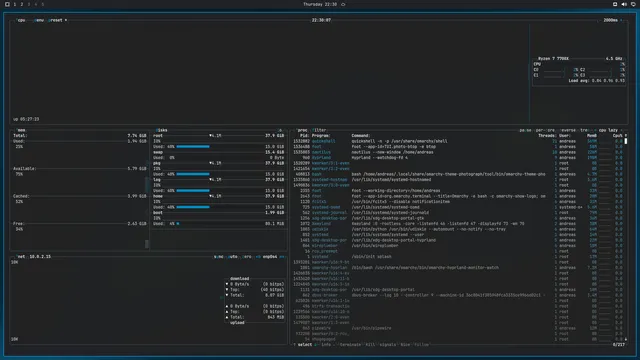Select the /usr/bin/pipewire process row

[457, 328]
